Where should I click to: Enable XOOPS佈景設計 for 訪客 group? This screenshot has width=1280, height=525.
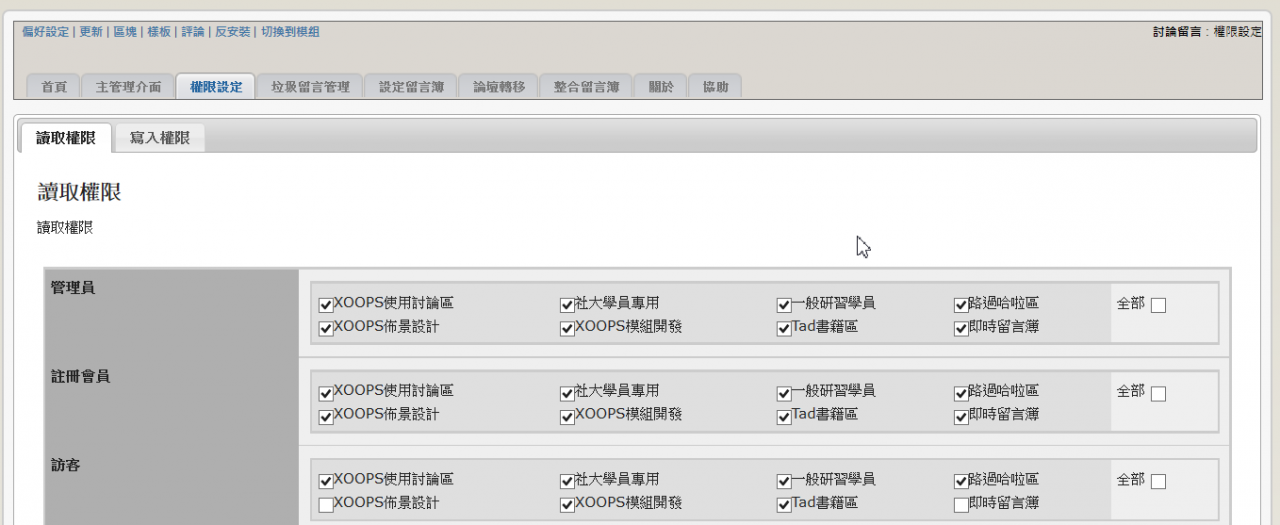tap(326, 506)
